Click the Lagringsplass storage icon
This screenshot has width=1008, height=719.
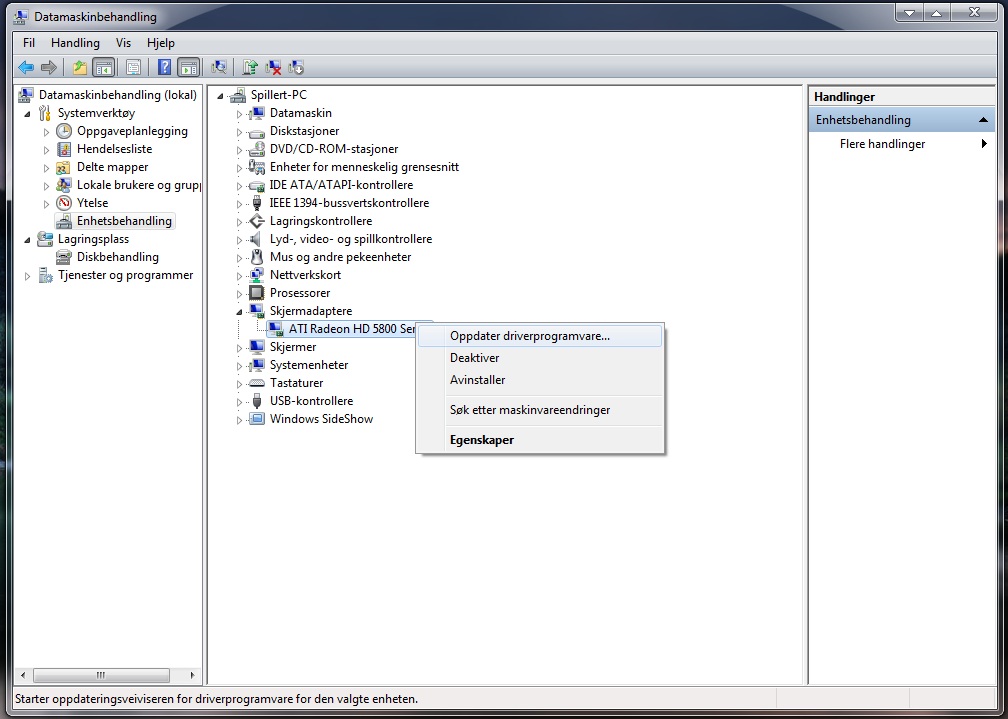pos(45,239)
